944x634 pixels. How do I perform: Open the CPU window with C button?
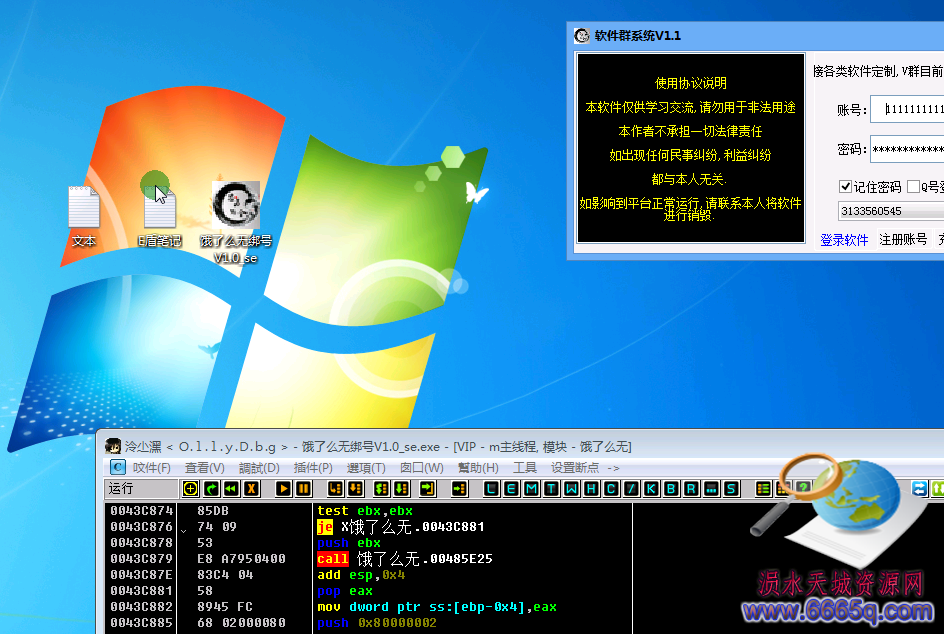click(611, 488)
